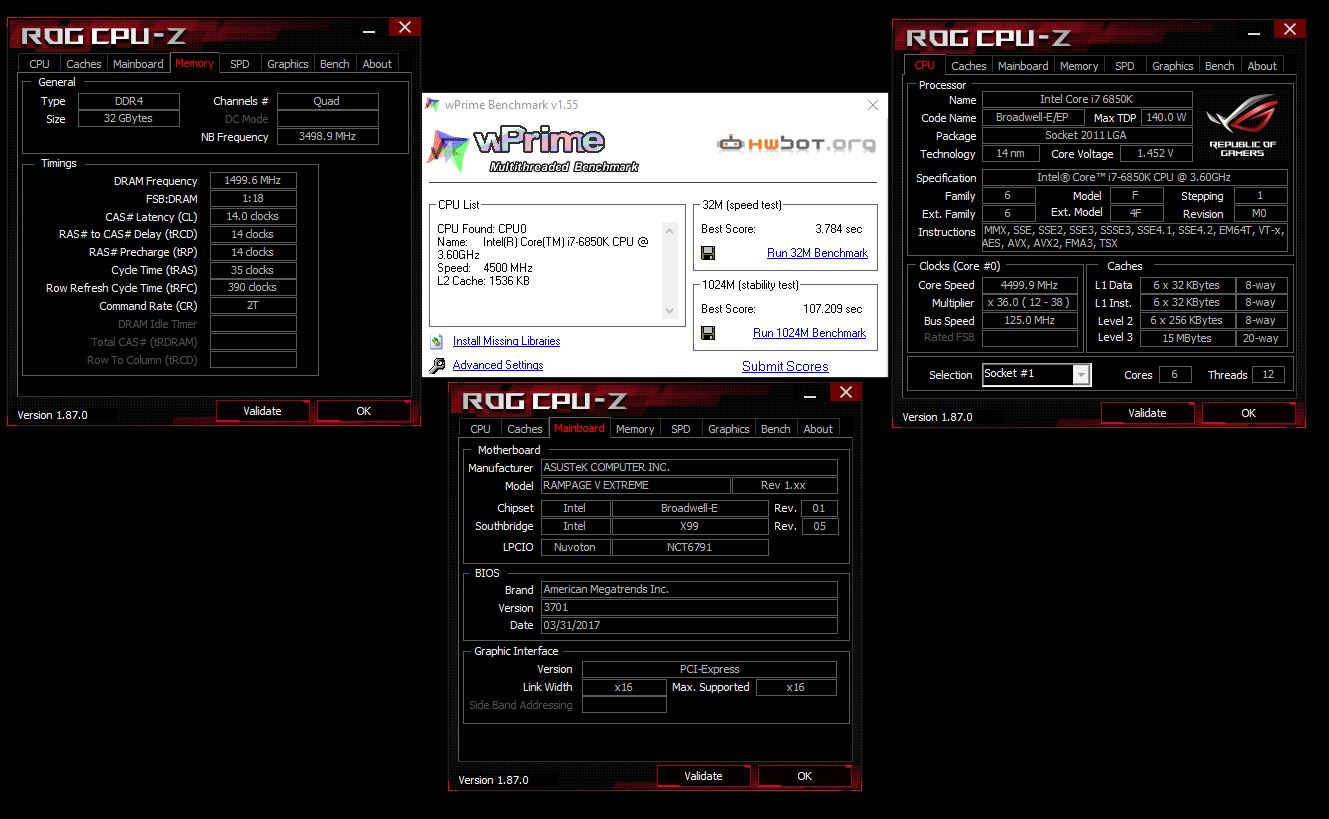Click the floppy disk icon for 1024M score
1329x819 pixels.
click(708, 333)
